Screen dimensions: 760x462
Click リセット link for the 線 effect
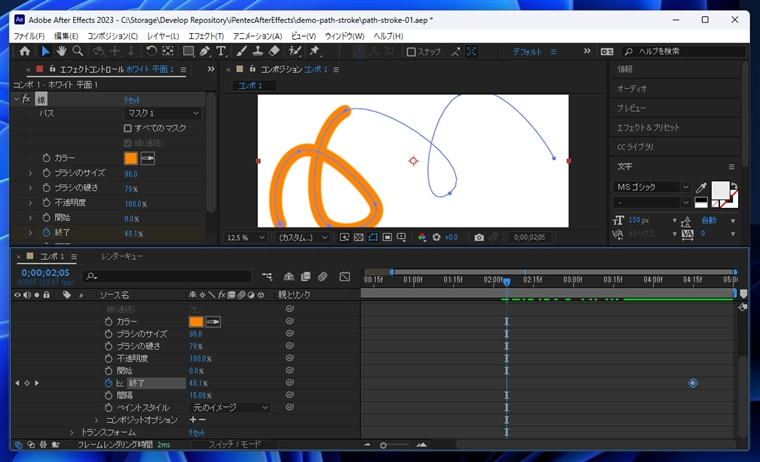point(132,100)
